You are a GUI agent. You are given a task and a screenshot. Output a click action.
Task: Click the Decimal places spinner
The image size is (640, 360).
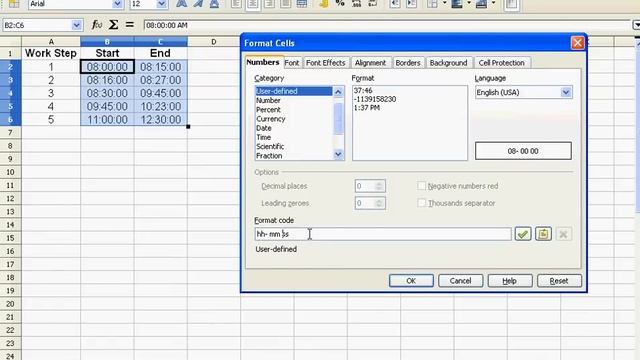[379, 186]
